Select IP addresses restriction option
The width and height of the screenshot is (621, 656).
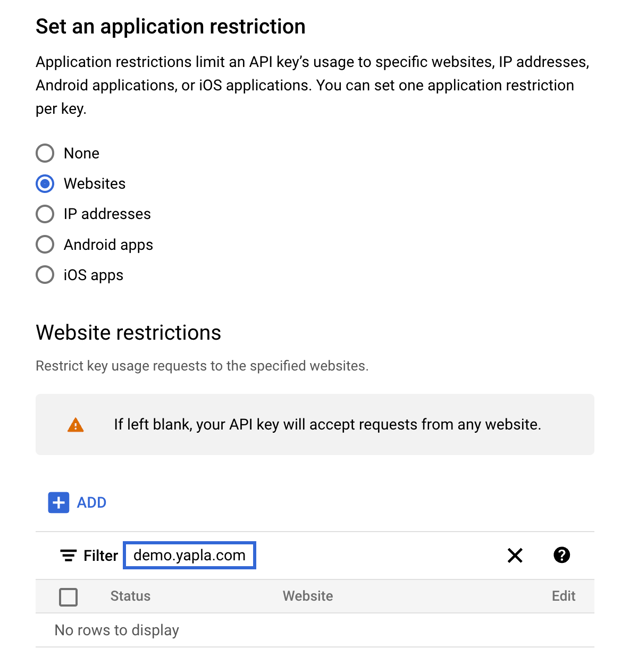point(45,214)
